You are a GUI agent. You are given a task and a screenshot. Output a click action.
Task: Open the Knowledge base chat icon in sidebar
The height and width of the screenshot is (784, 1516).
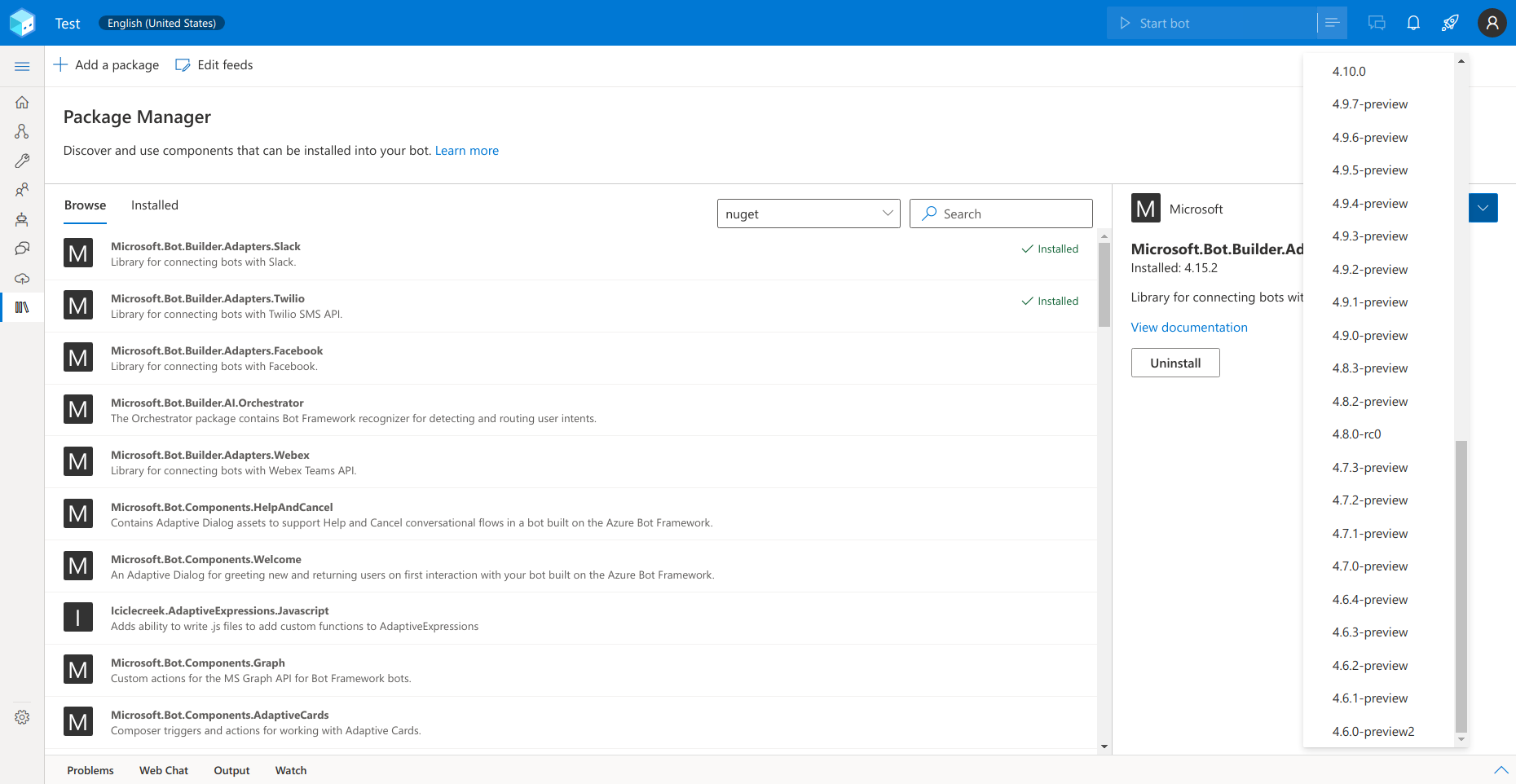(x=22, y=249)
